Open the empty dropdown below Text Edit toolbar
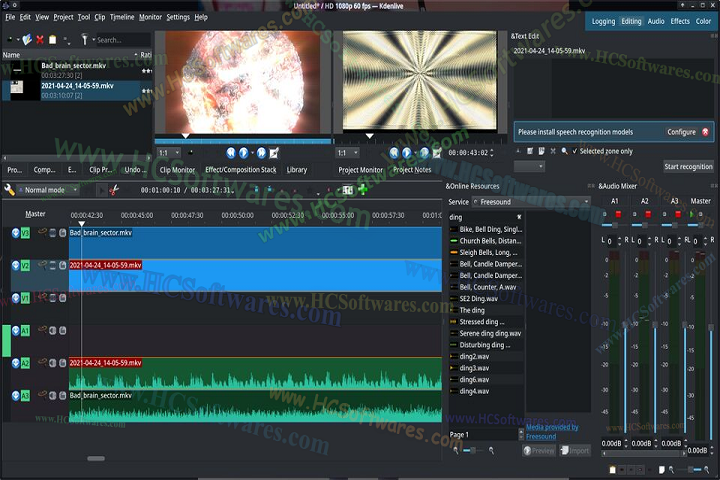 point(529,166)
